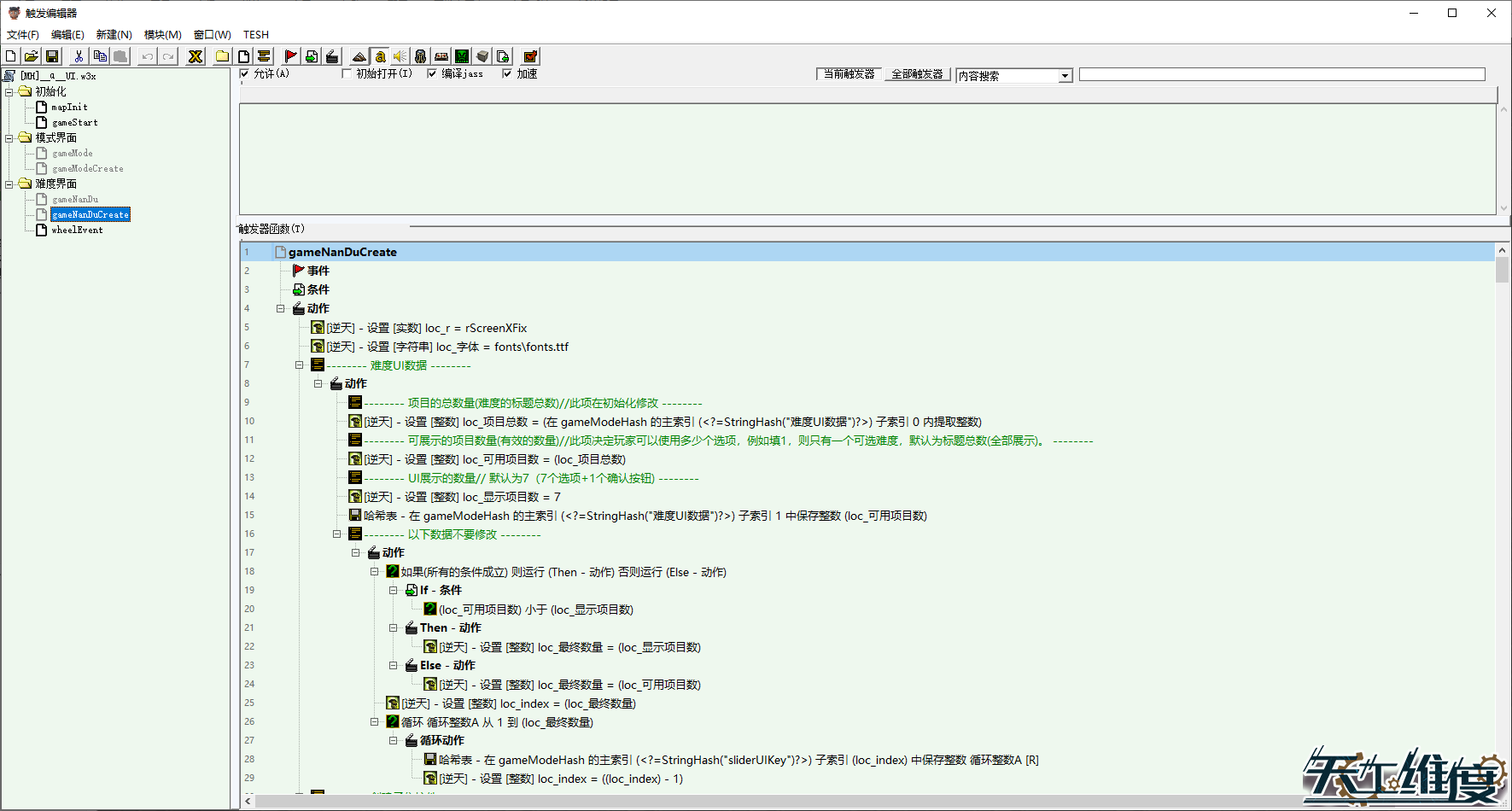Open the sound editor speaker icon
Image resolution: width=1512 pixels, height=811 pixels.
(400, 56)
